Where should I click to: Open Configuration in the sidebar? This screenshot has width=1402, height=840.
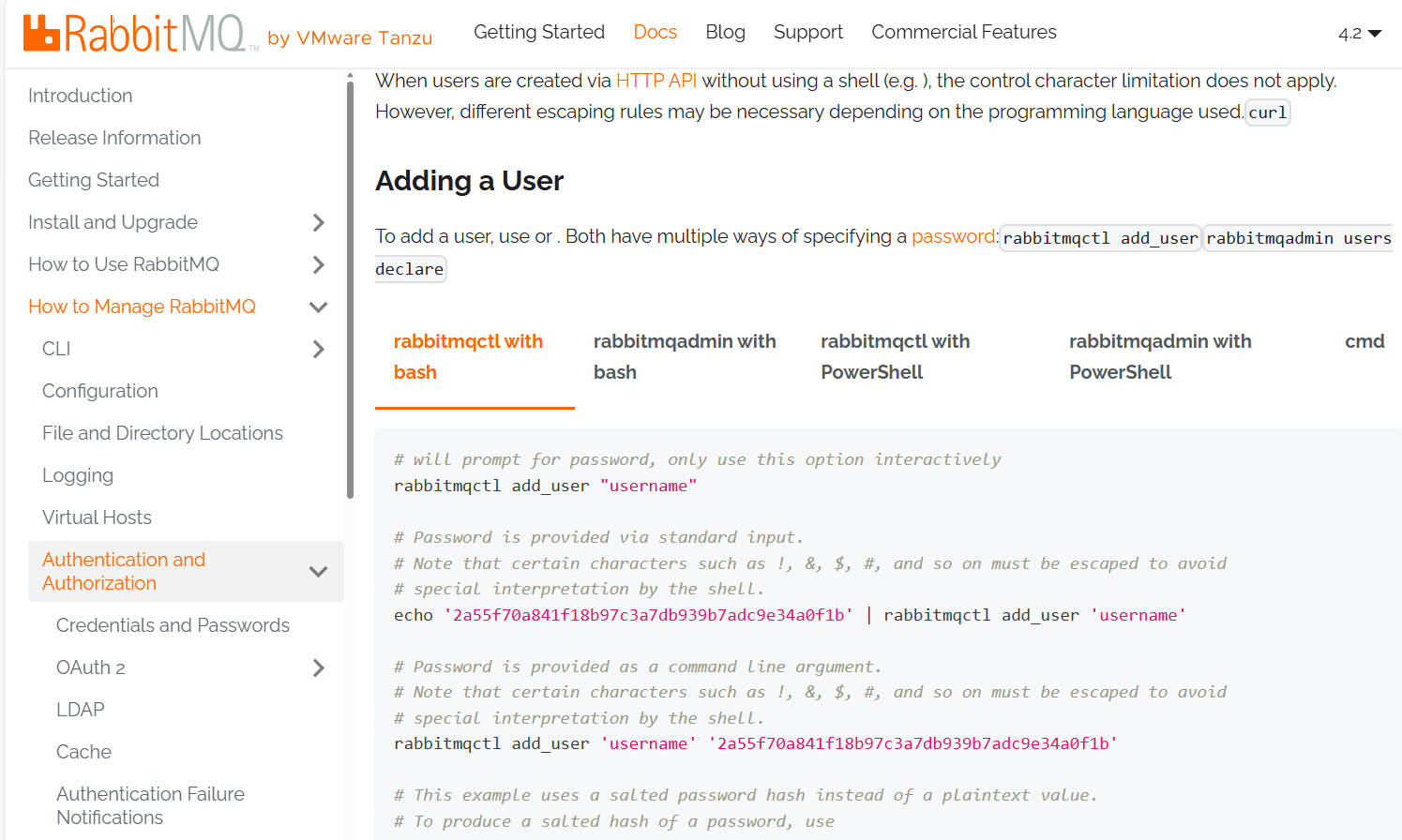(x=100, y=391)
